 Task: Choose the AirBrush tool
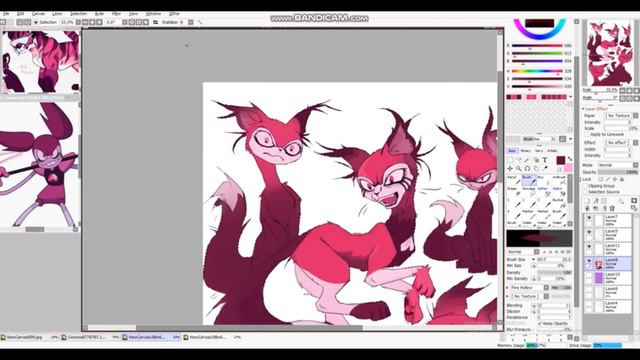point(559,180)
